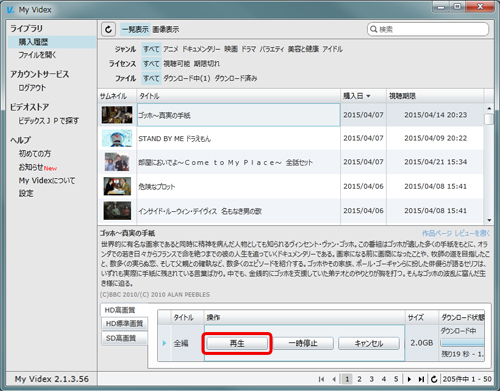Go to page 4 in pagination
Screen dimensions: 500x391
point(384,379)
